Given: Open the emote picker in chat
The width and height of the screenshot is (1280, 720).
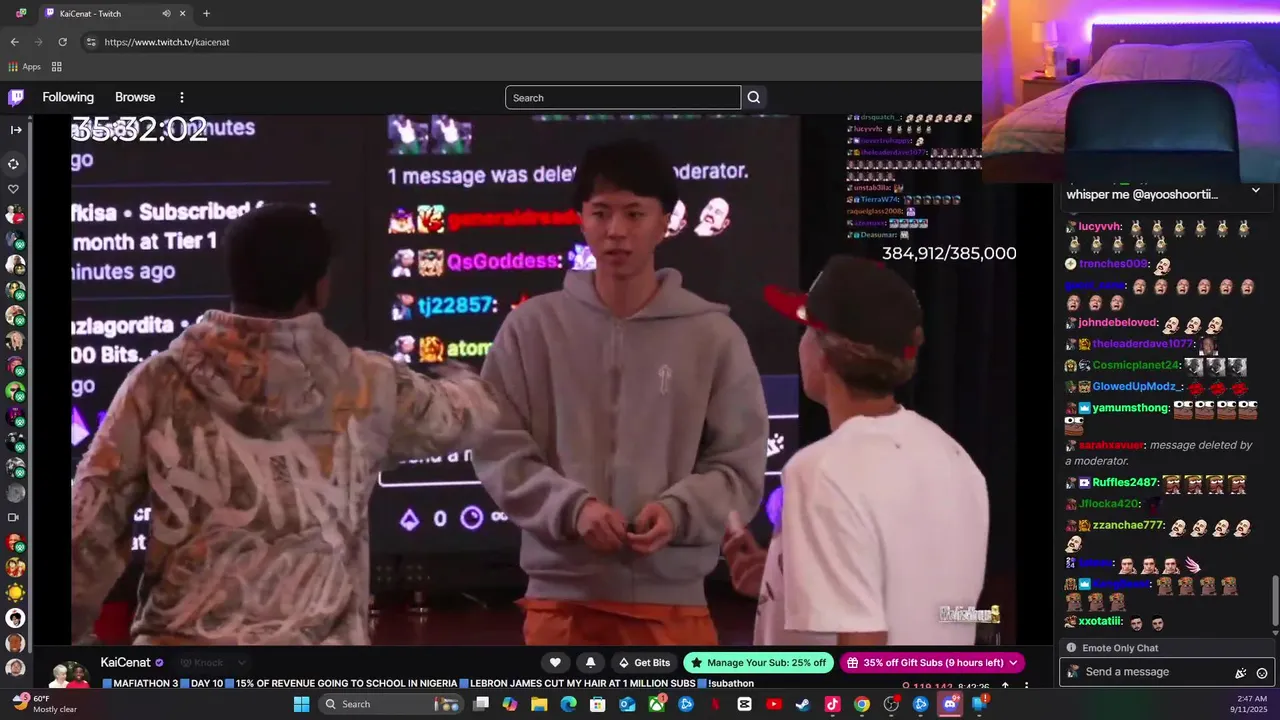Looking at the screenshot, I should coord(1262,673).
